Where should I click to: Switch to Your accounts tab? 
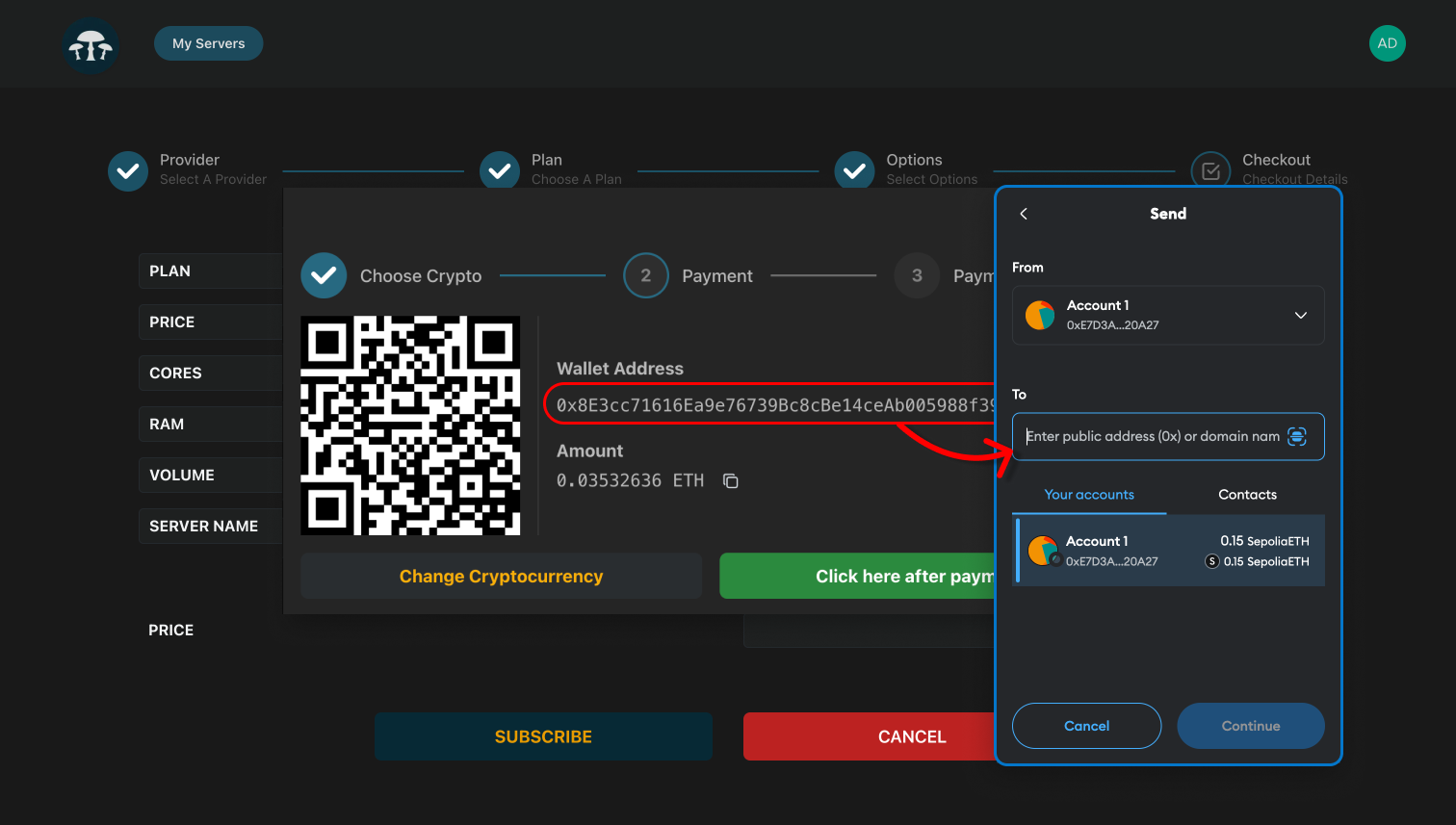1089,495
